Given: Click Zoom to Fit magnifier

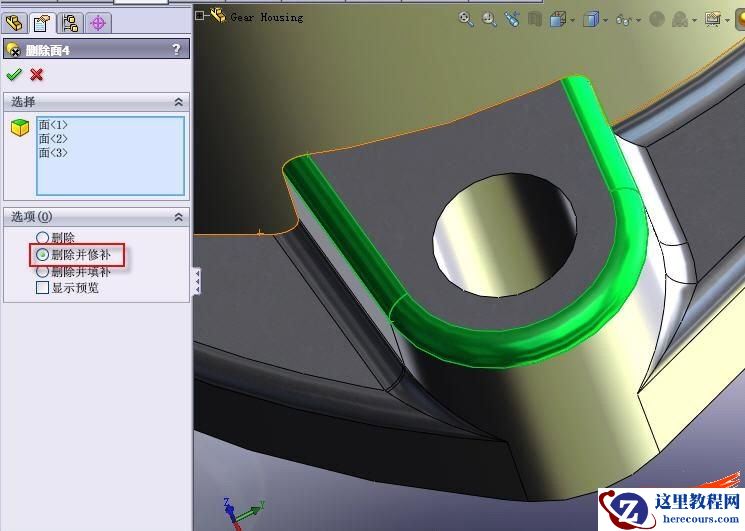Looking at the screenshot, I should [466, 19].
